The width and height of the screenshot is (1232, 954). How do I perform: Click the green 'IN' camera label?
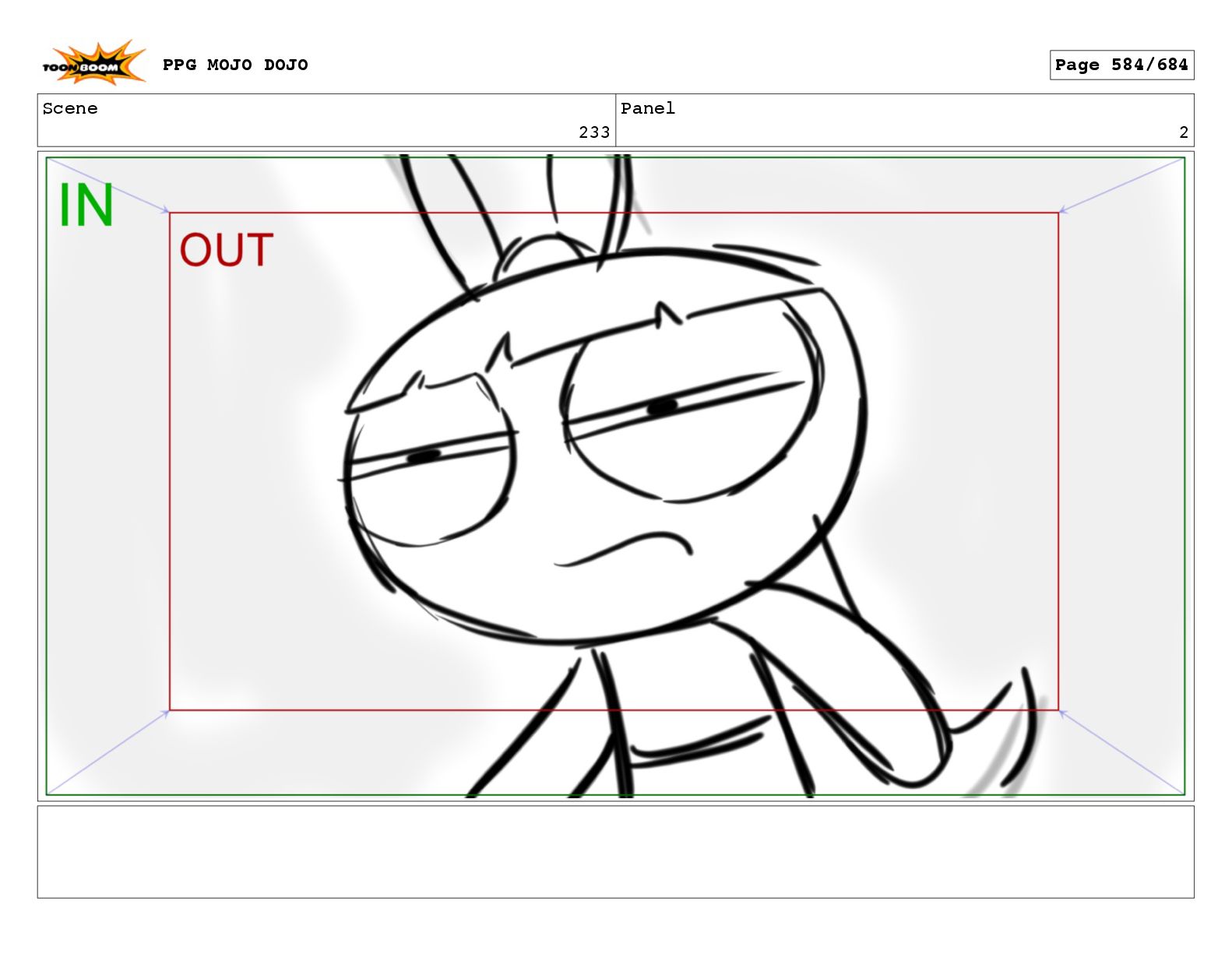pyautogui.click(x=86, y=206)
